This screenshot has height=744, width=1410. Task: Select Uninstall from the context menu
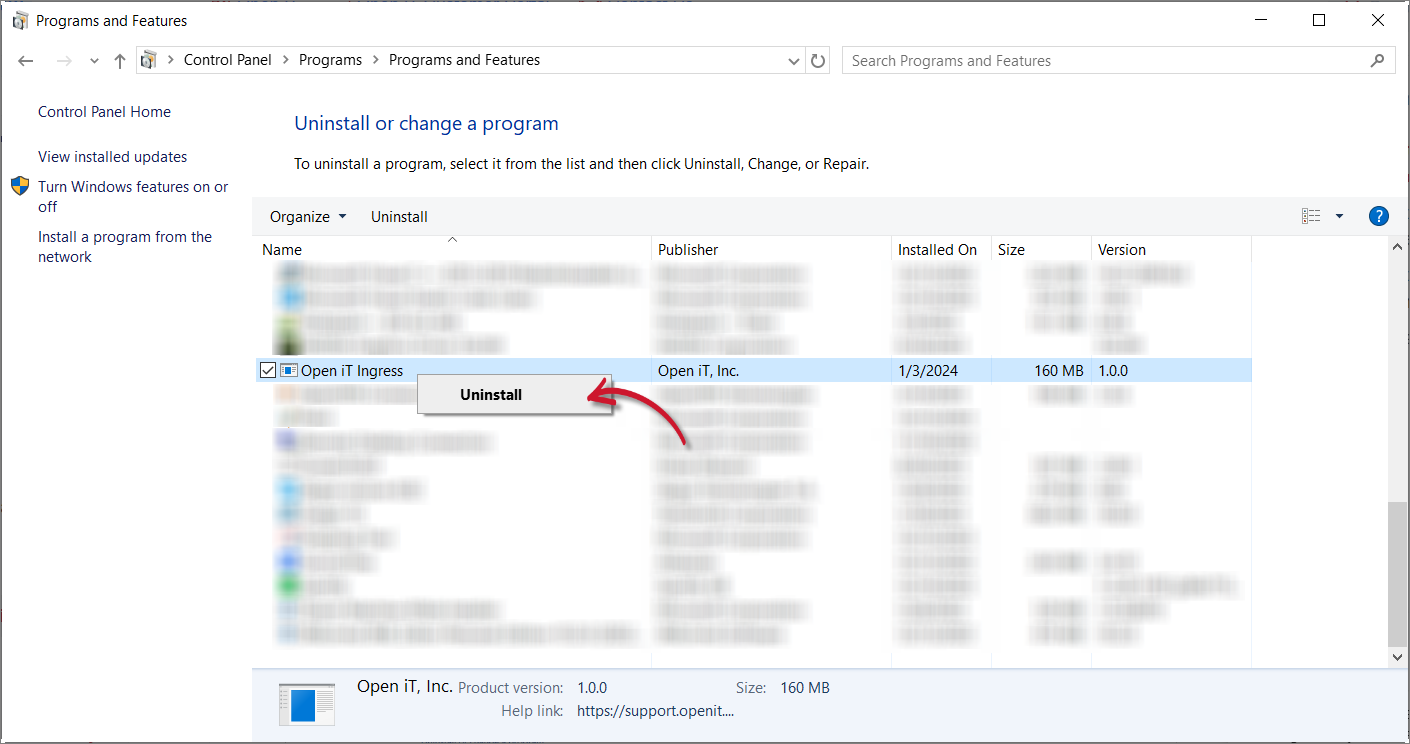click(x=490, y=394)
